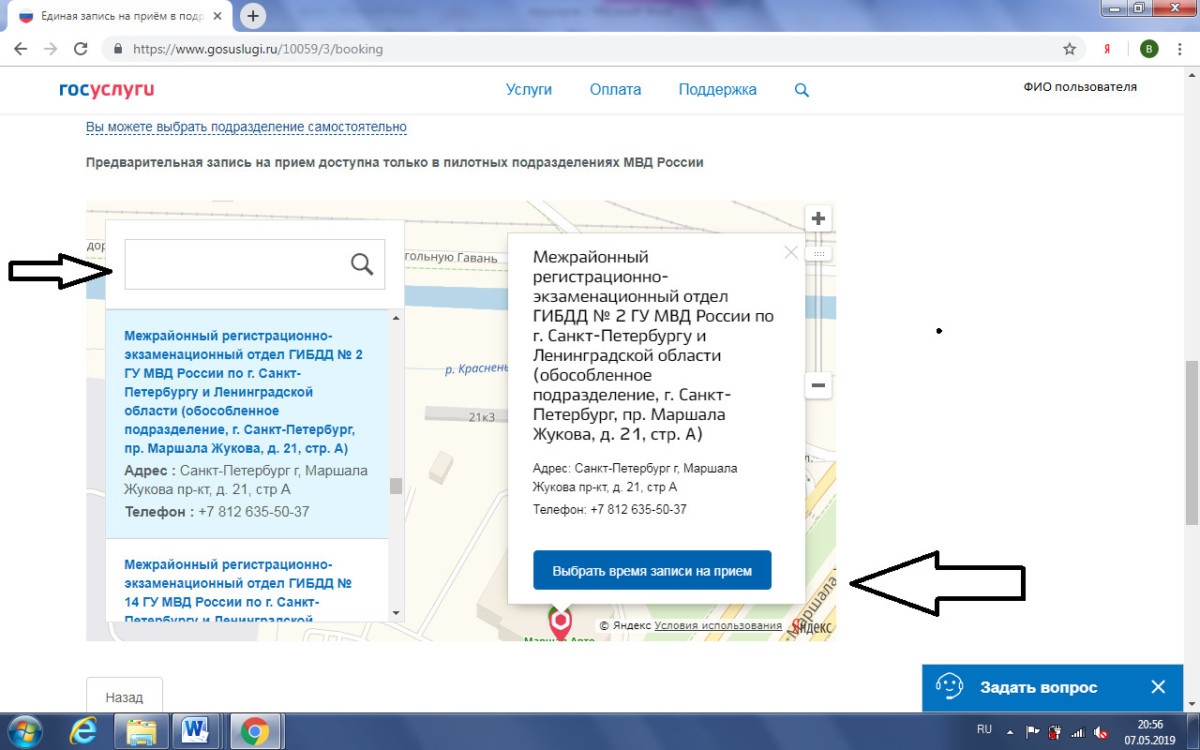Click the map zoom slider handle
This screenshot has width=1200, height=750.
click(818, 255)
